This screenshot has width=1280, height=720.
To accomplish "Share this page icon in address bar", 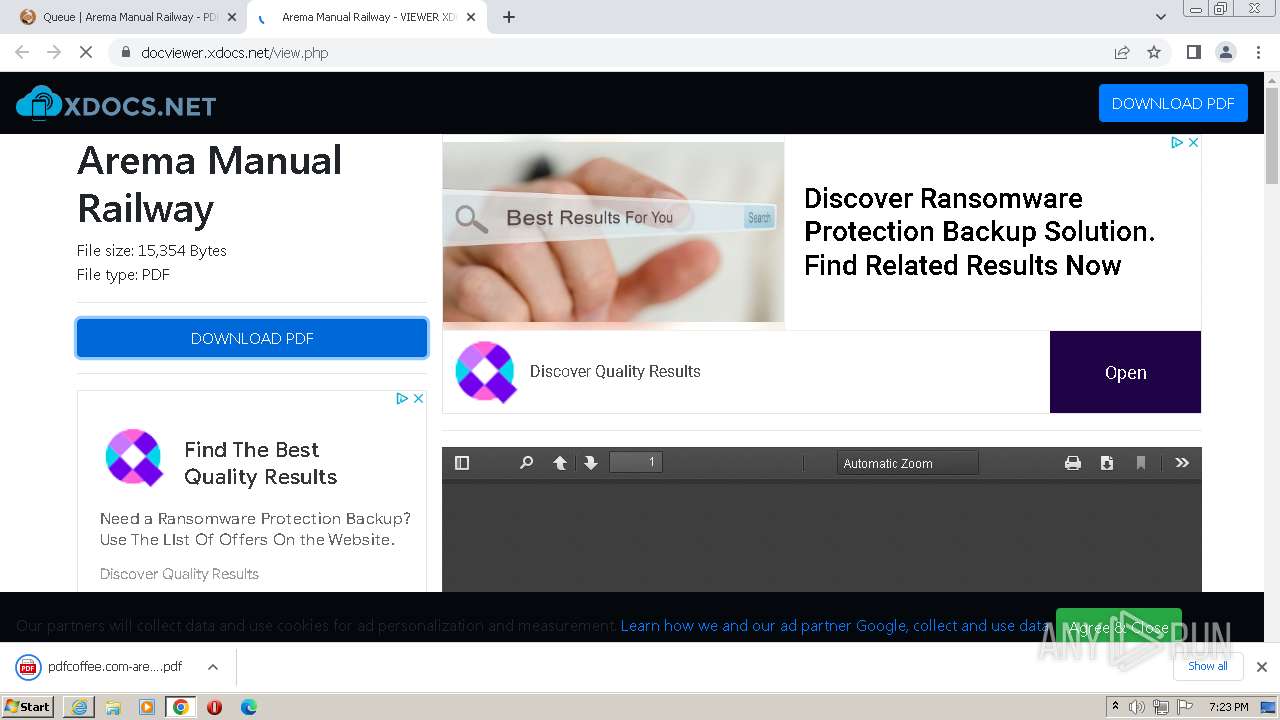I will pos(1122,52).
